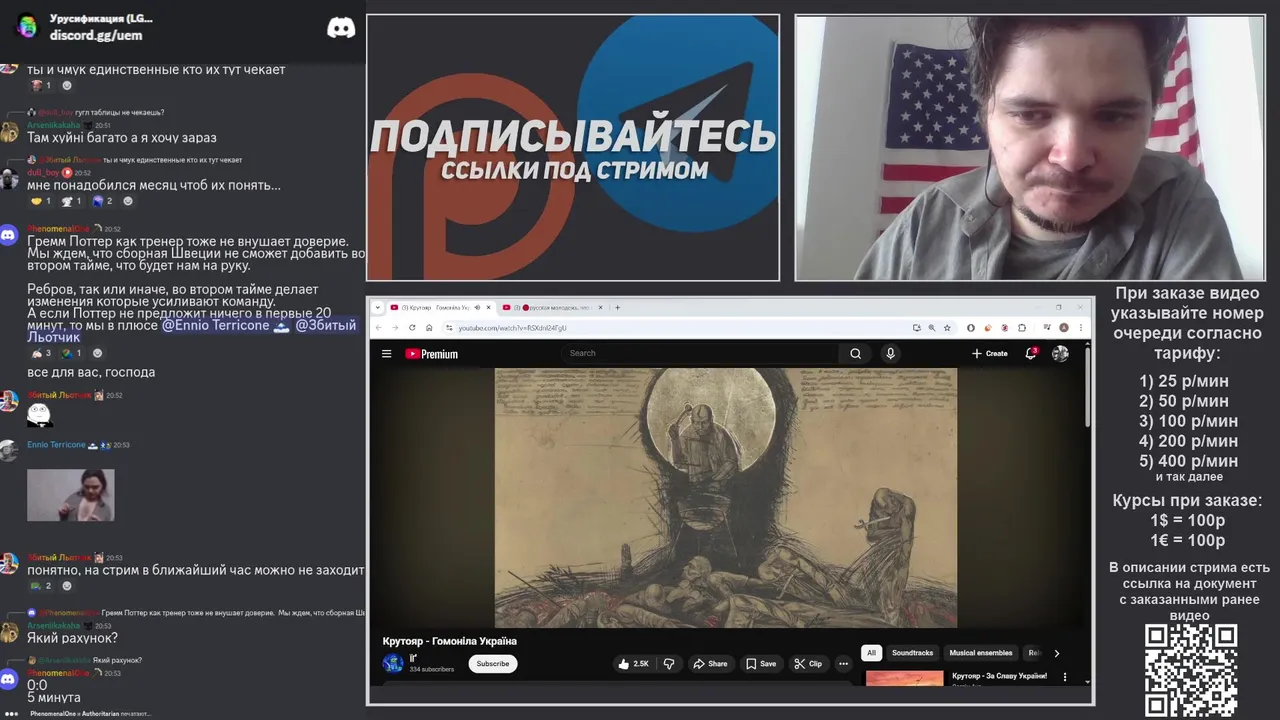The image size is (1280, 720).
Task: Open the YouTube account avatar menu
Action: tap(1060, 353)
